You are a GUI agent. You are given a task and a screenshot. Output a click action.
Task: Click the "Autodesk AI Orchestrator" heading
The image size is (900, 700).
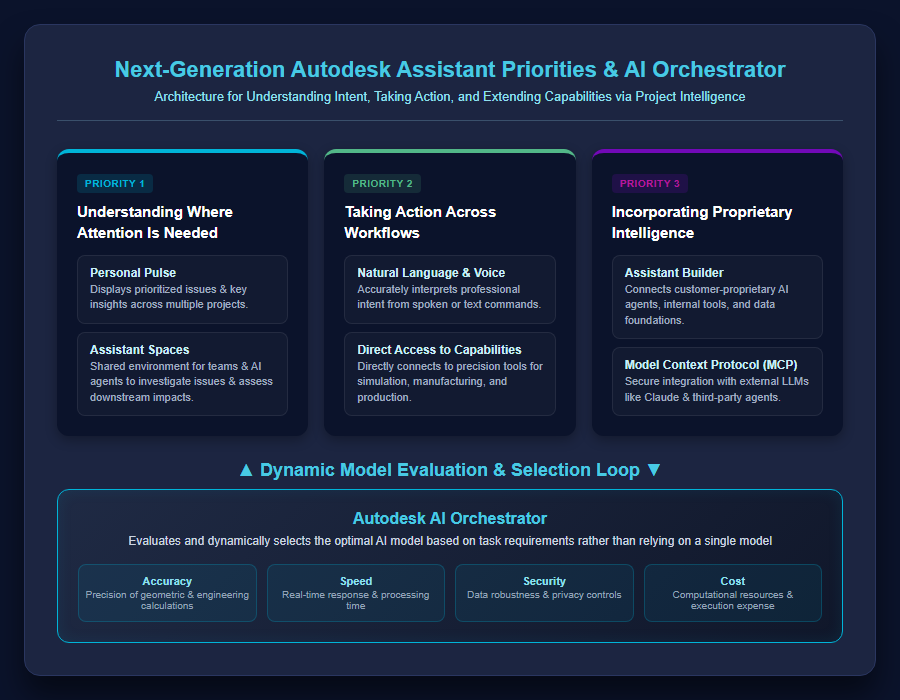tap(450, 518)
